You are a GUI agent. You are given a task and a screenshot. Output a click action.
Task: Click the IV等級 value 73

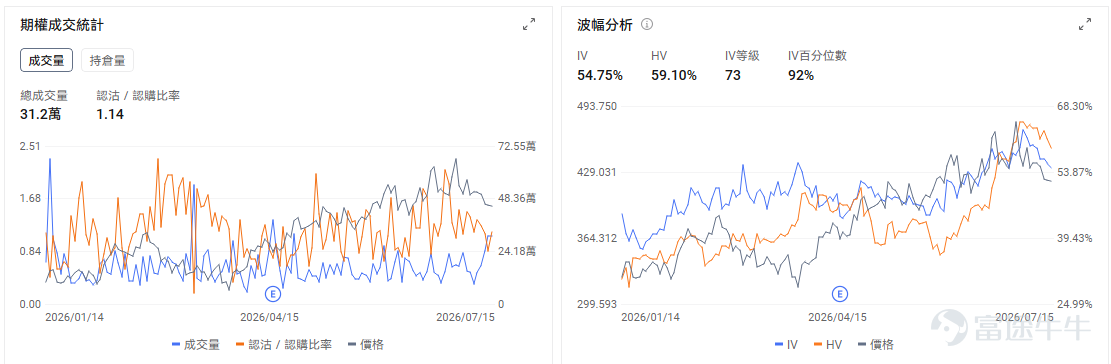(733, 75)
